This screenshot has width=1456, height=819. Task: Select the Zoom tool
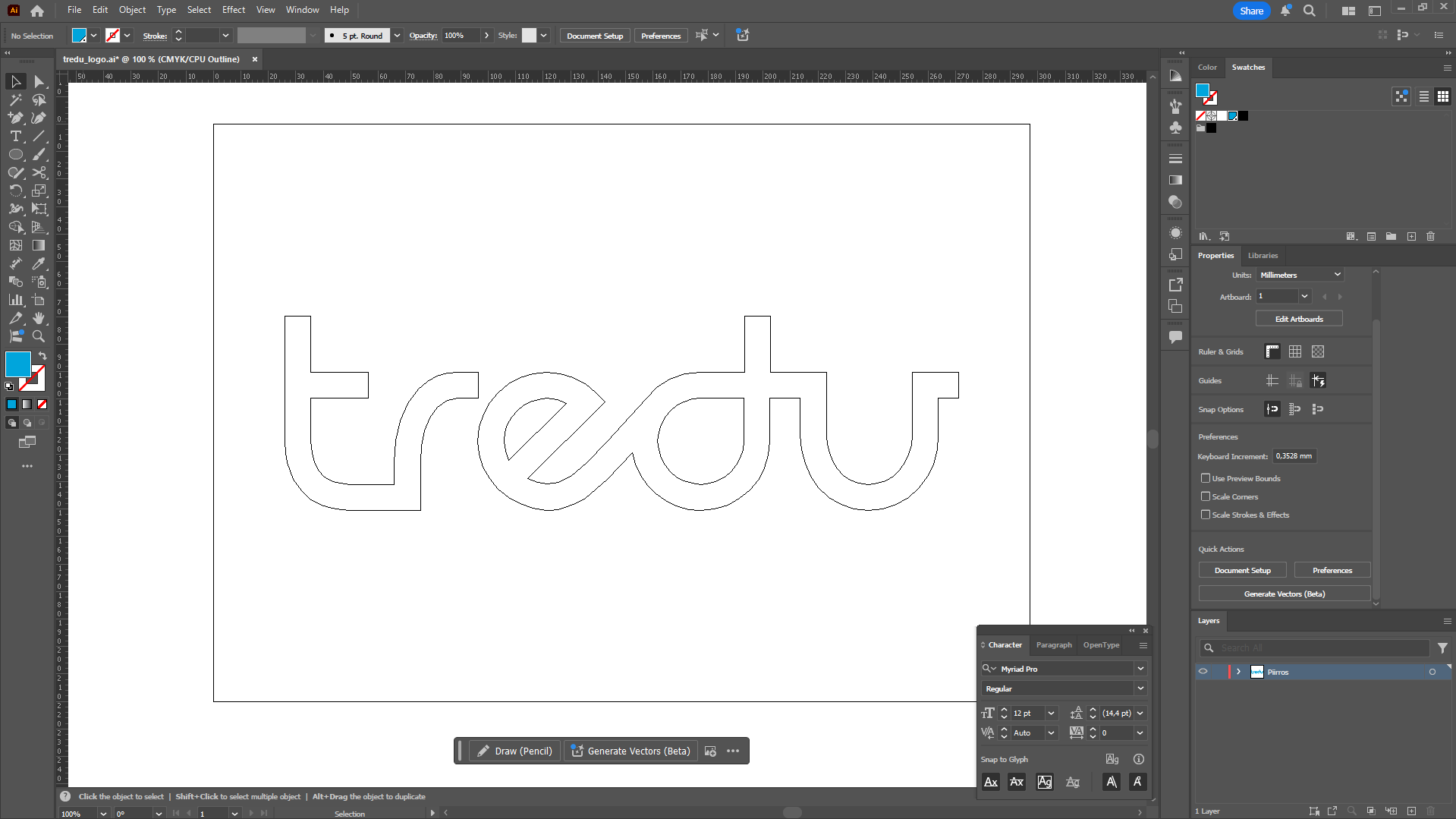(39, 336)
